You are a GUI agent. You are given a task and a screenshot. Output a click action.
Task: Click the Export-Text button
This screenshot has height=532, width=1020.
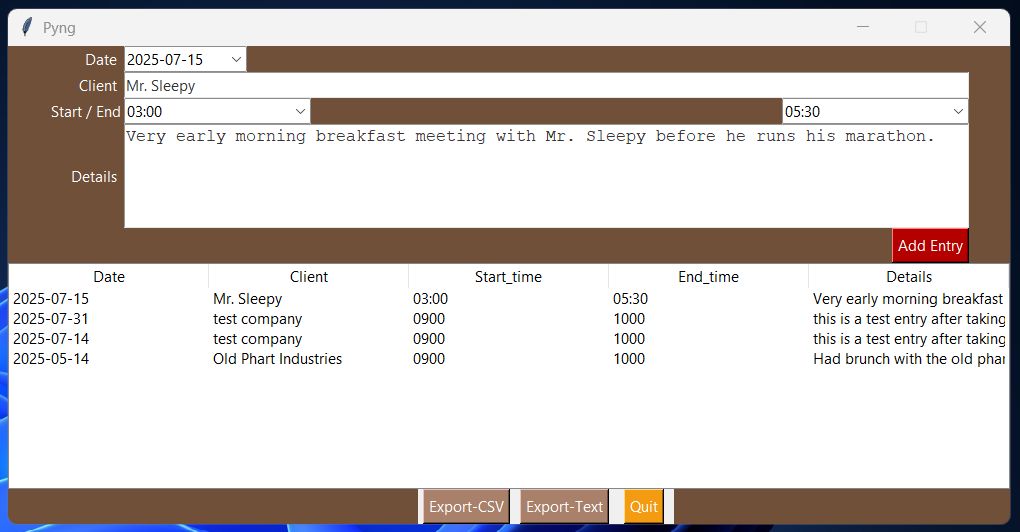[x=564, y=507]
